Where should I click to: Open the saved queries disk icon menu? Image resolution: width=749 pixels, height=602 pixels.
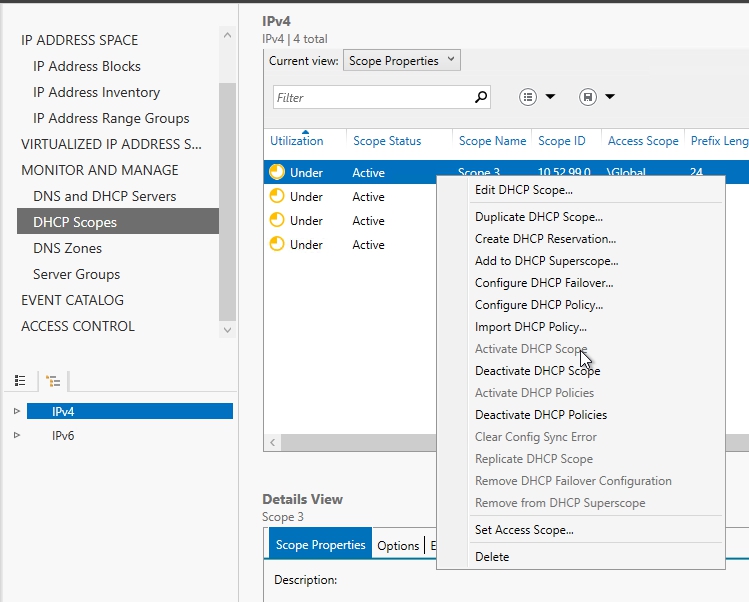(596, 97)
